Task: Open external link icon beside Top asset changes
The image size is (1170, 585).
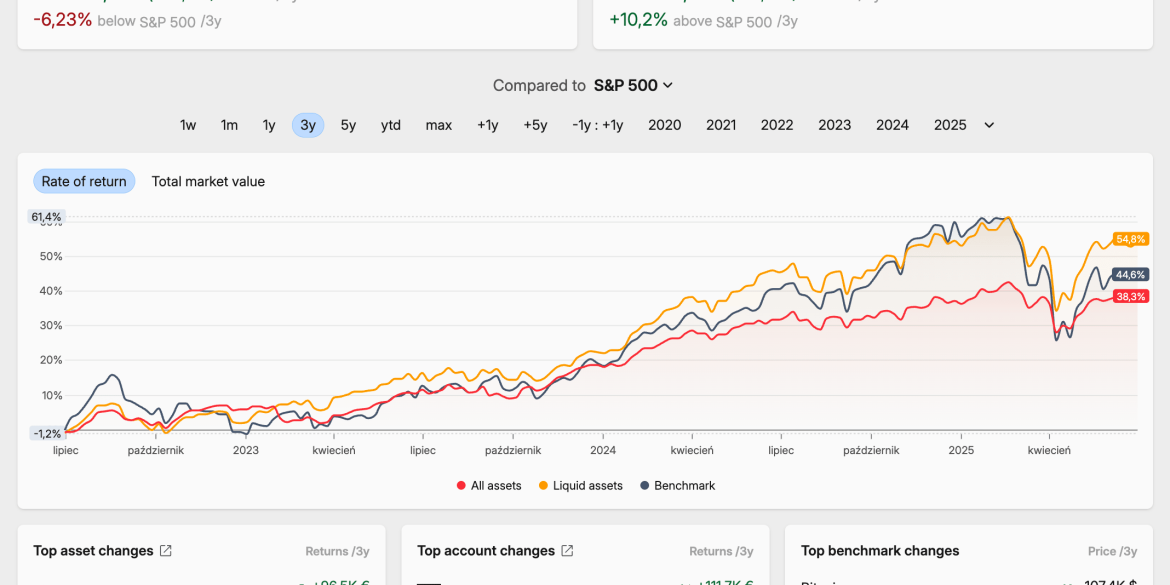Action: [166, 551]
